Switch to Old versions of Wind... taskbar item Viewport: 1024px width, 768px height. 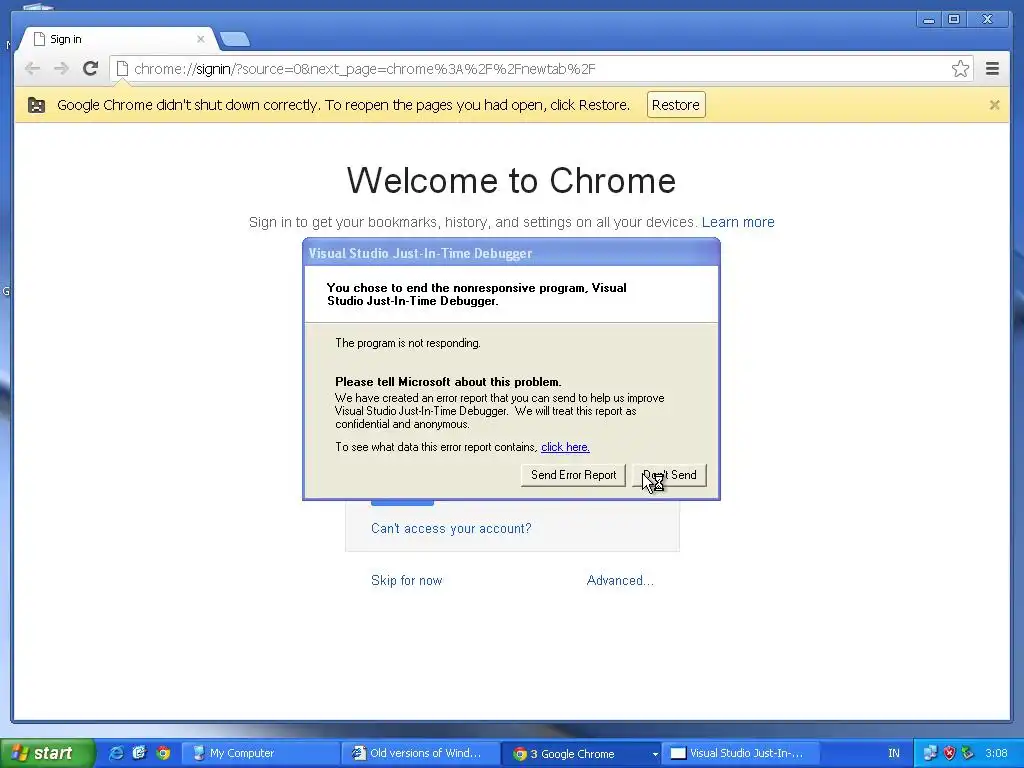pyautogui.click(x=420, y=754)
